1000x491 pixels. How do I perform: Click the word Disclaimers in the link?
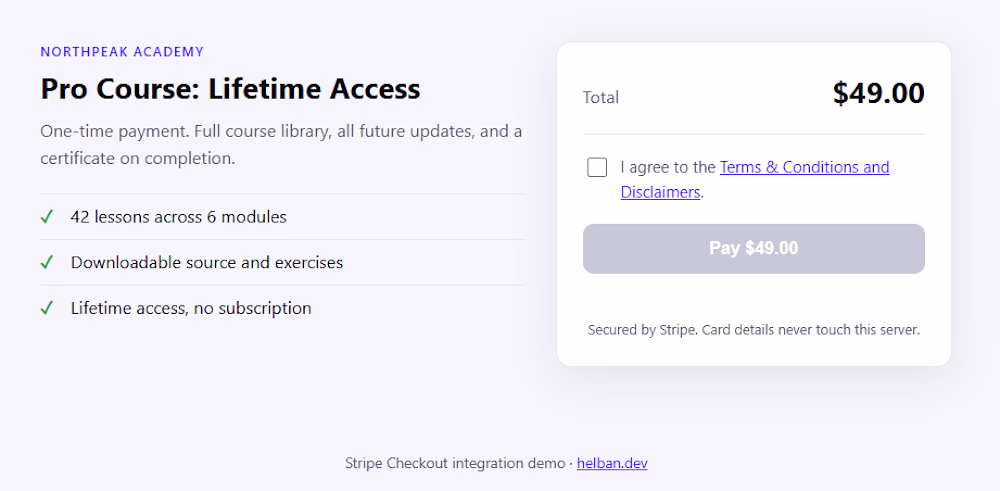[660, 192]
